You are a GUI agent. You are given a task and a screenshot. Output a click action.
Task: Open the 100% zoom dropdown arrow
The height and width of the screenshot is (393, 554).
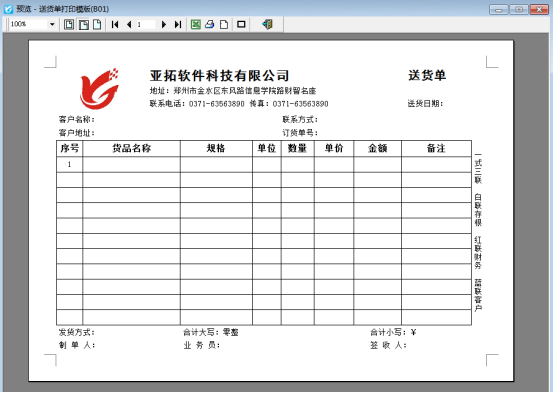52,24
